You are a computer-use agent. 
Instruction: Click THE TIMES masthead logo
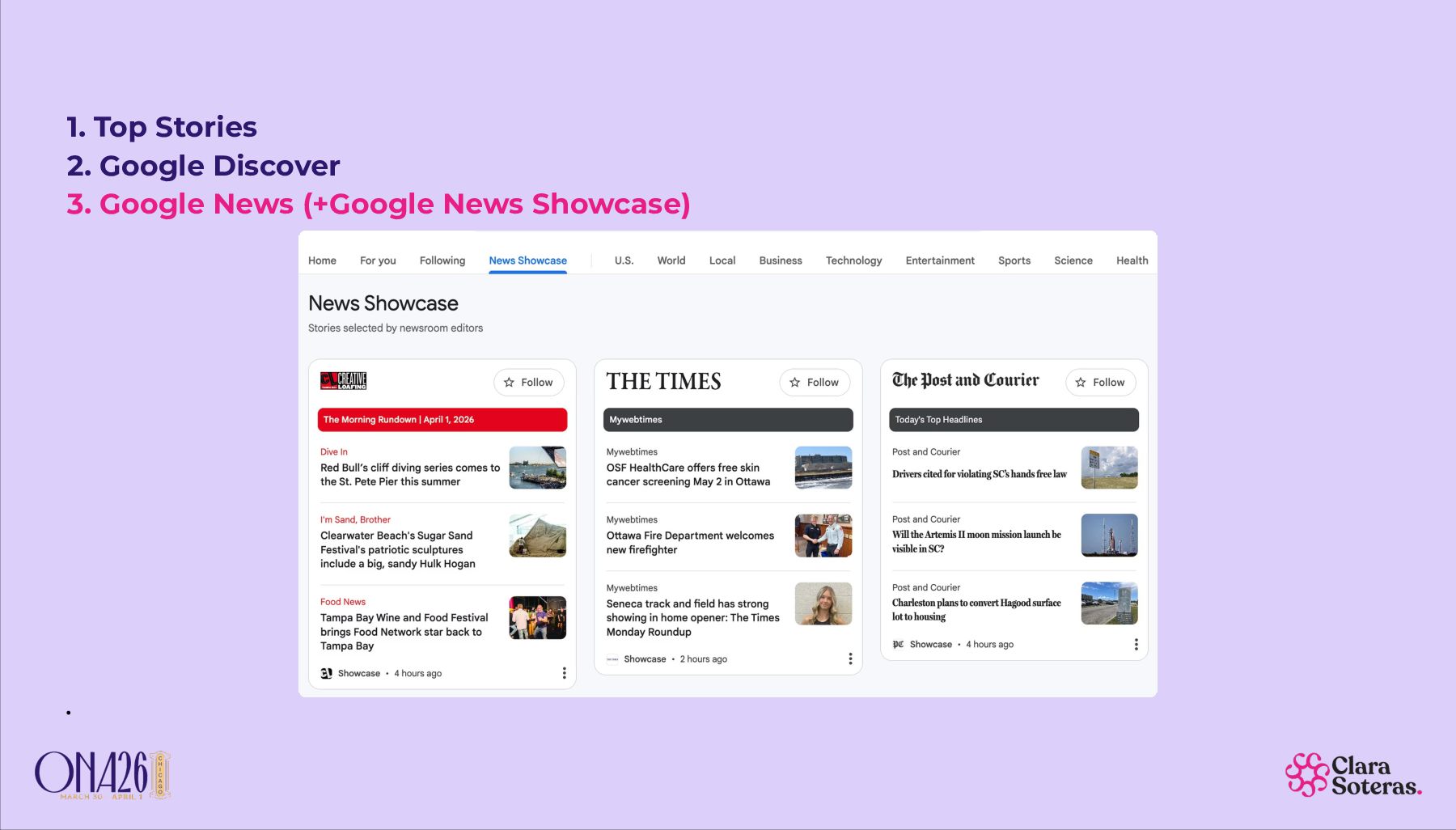(x=664, y=382)
